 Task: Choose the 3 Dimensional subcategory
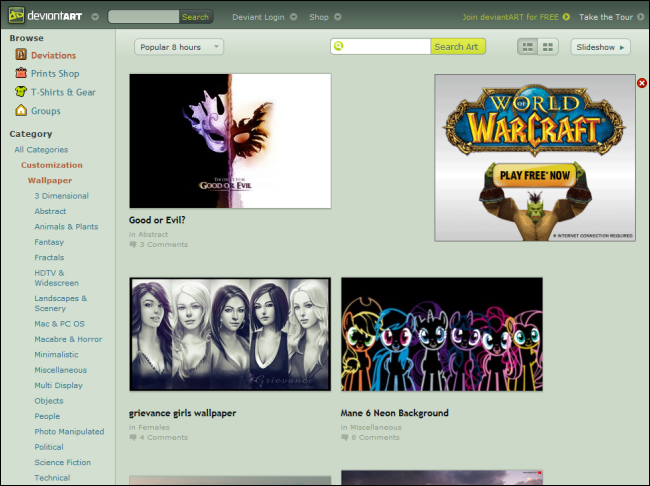[x=61, y=196]
